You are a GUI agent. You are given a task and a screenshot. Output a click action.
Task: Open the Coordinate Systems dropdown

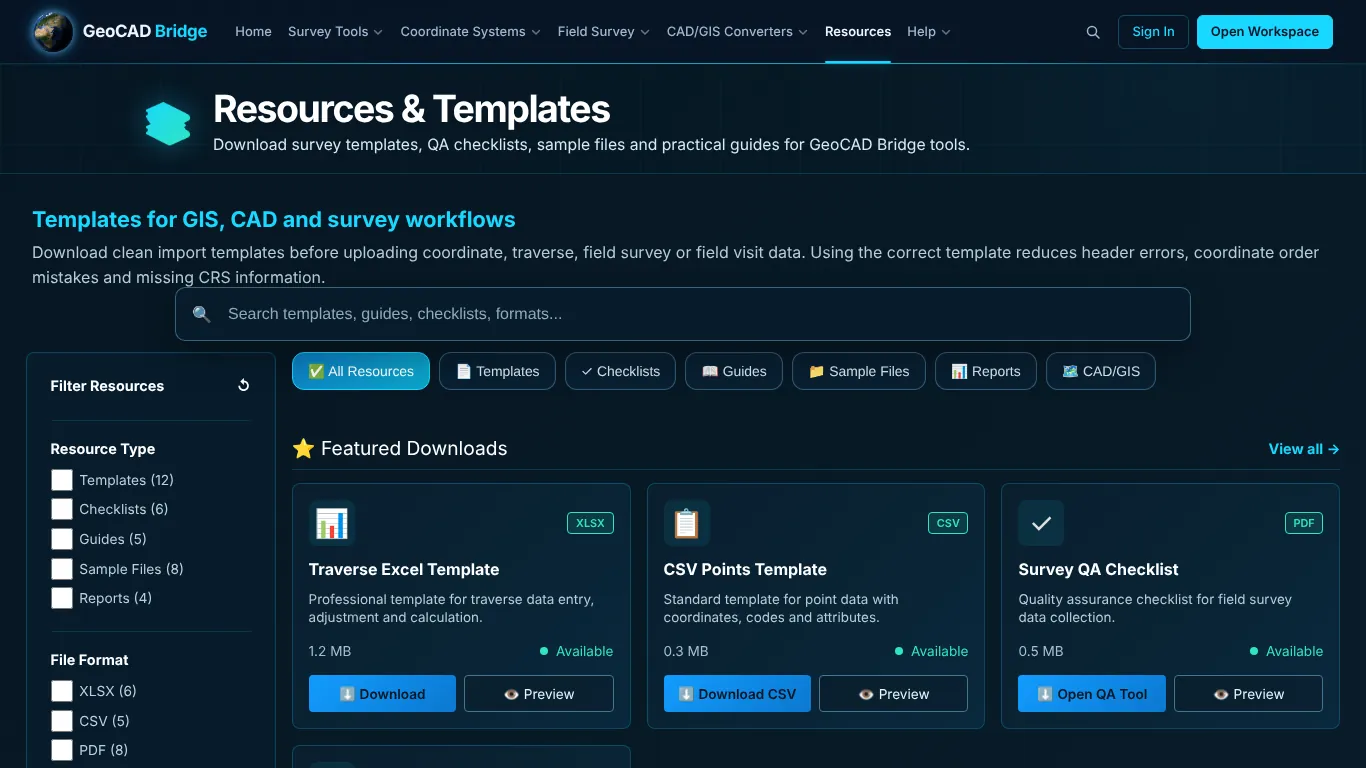tap(470, 32)
